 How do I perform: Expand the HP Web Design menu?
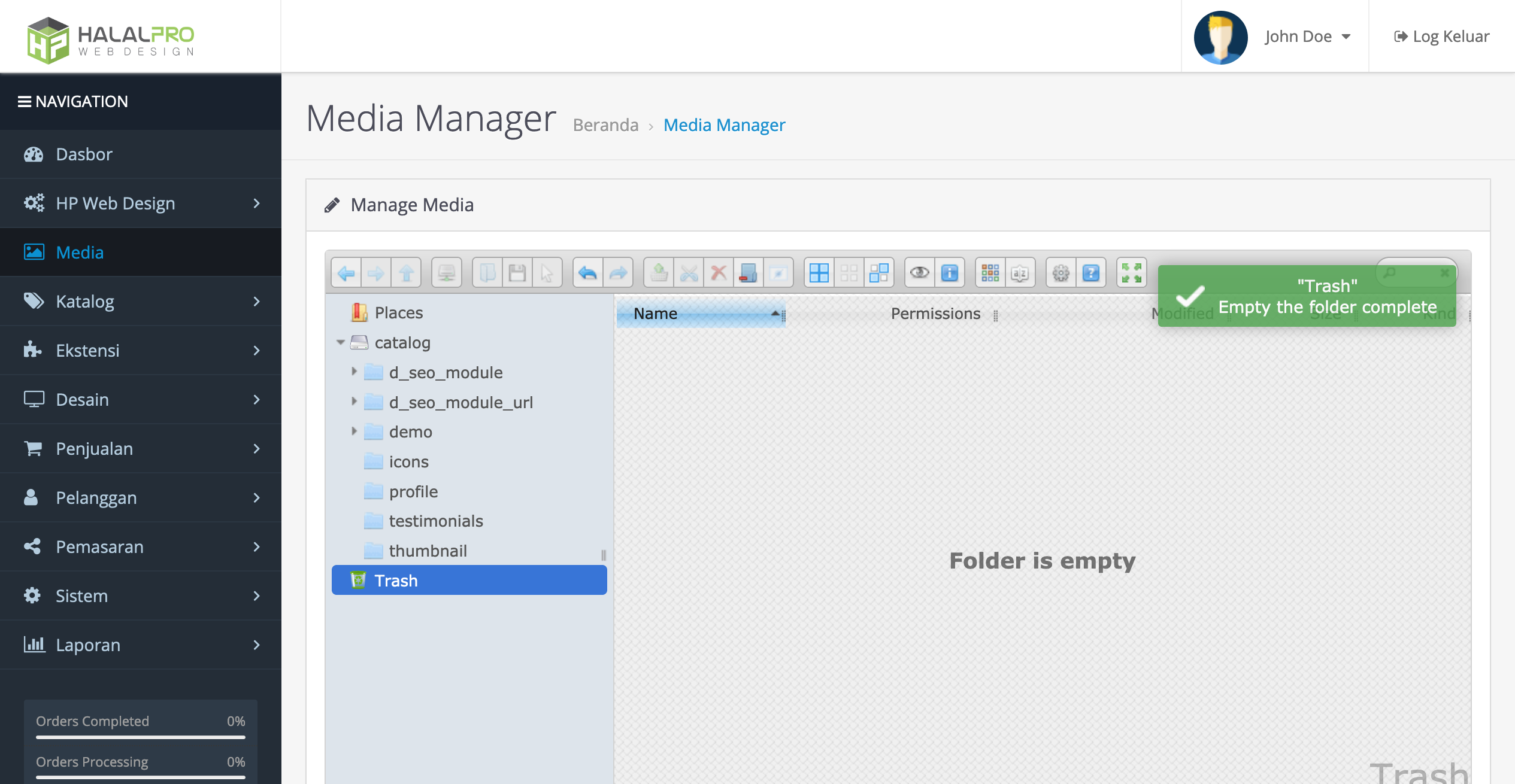point(141,203)
